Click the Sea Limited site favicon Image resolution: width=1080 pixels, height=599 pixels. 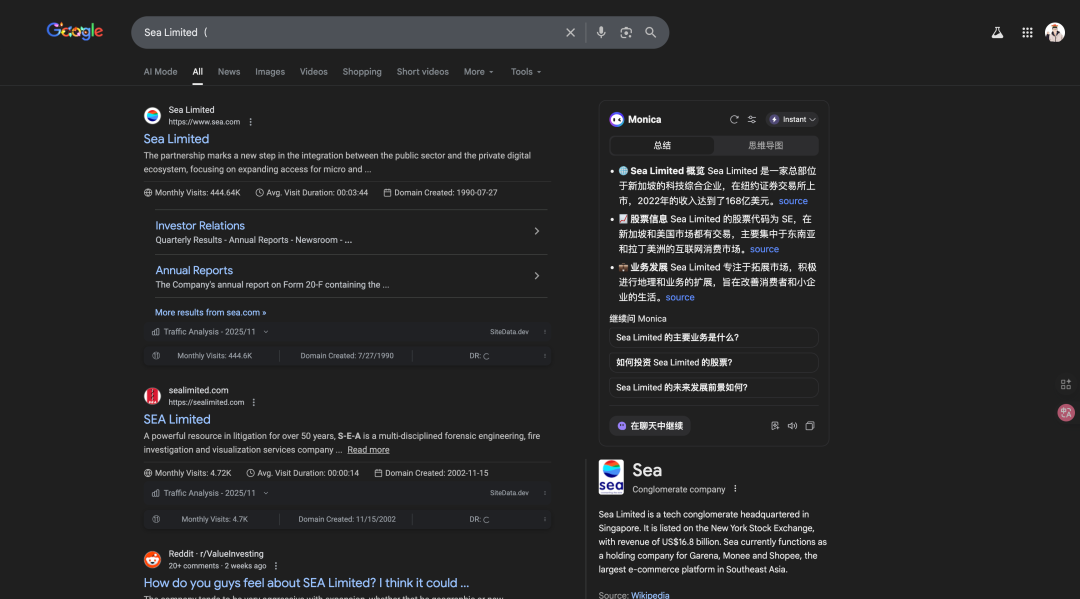point(152,116)
